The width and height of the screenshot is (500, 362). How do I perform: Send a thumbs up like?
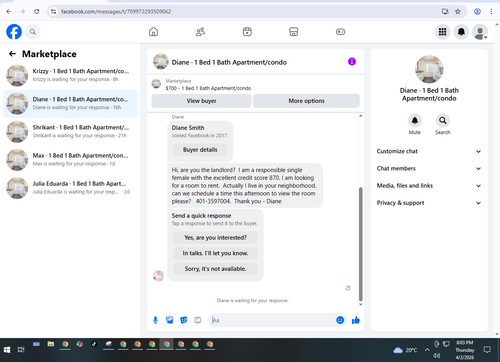click(x=356, y=320)
